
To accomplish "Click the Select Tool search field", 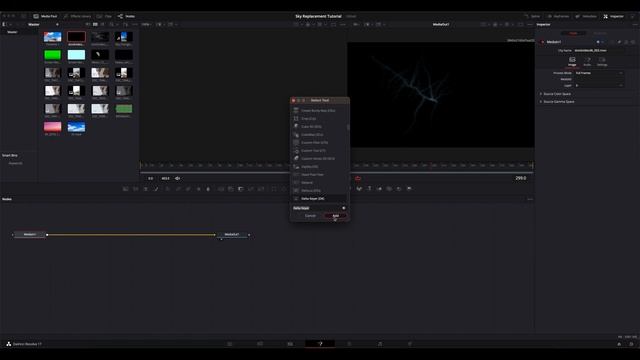I will pos(316,208).
